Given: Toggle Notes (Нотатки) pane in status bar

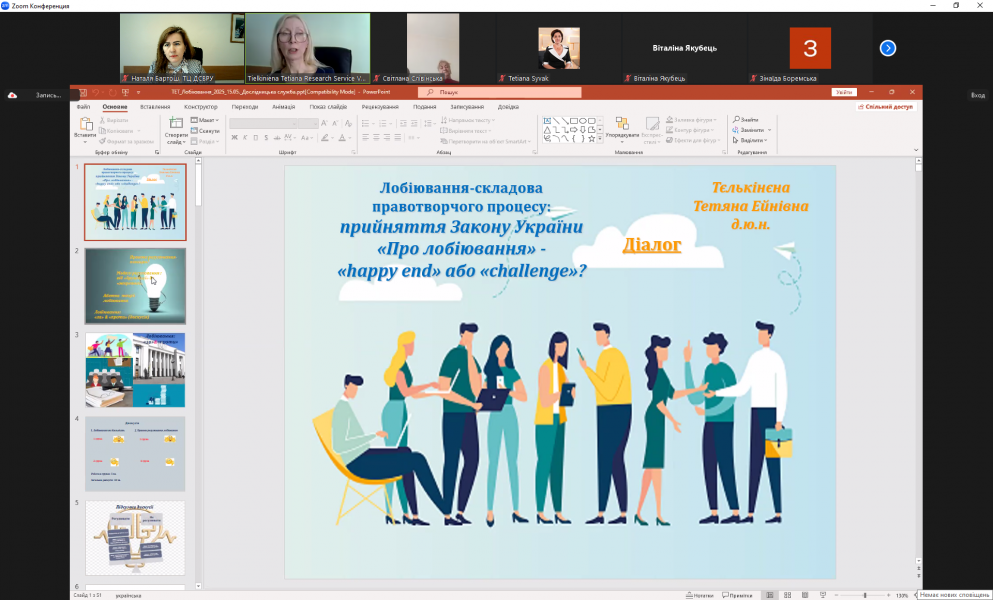Looking at the screenshot, I should pos(700,595).
